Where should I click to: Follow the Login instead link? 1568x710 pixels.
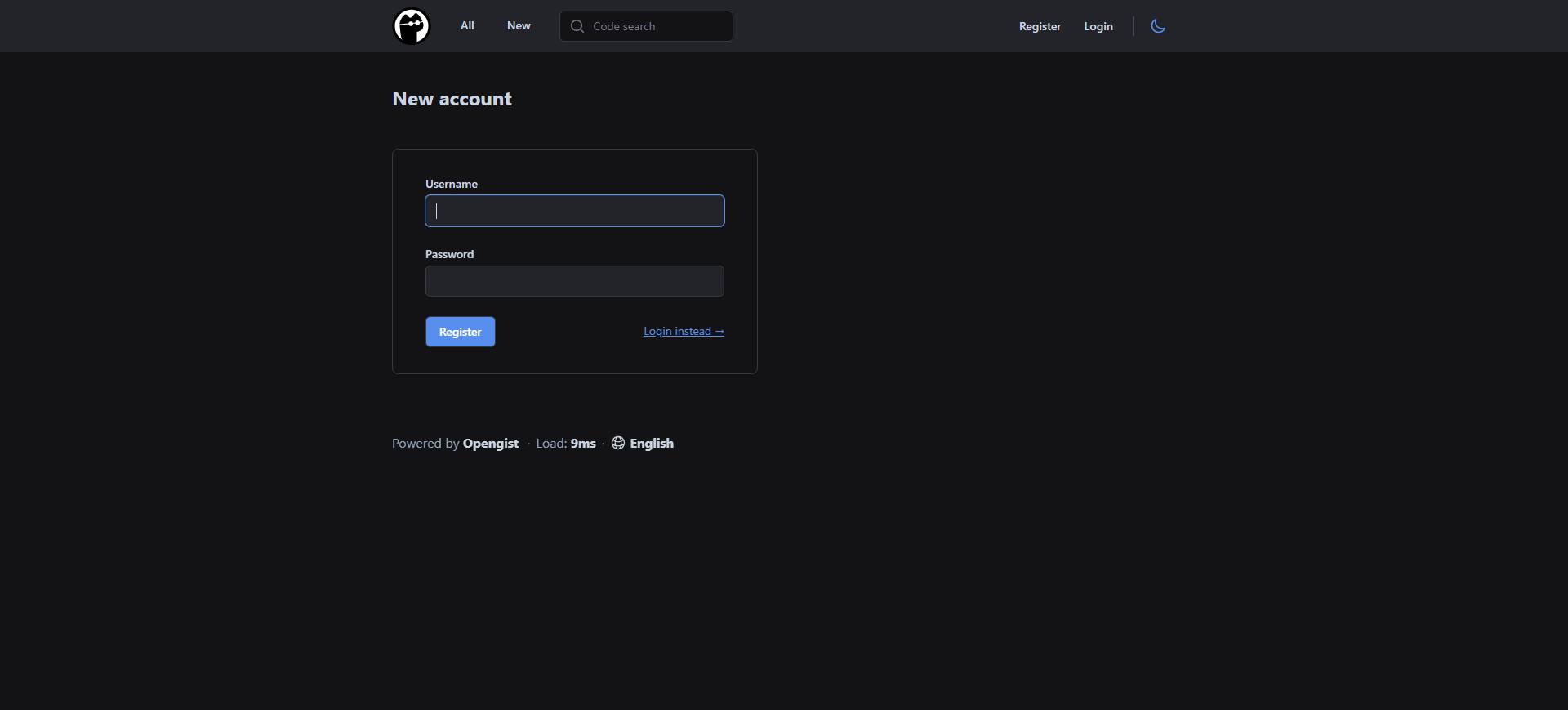point(677,331)
